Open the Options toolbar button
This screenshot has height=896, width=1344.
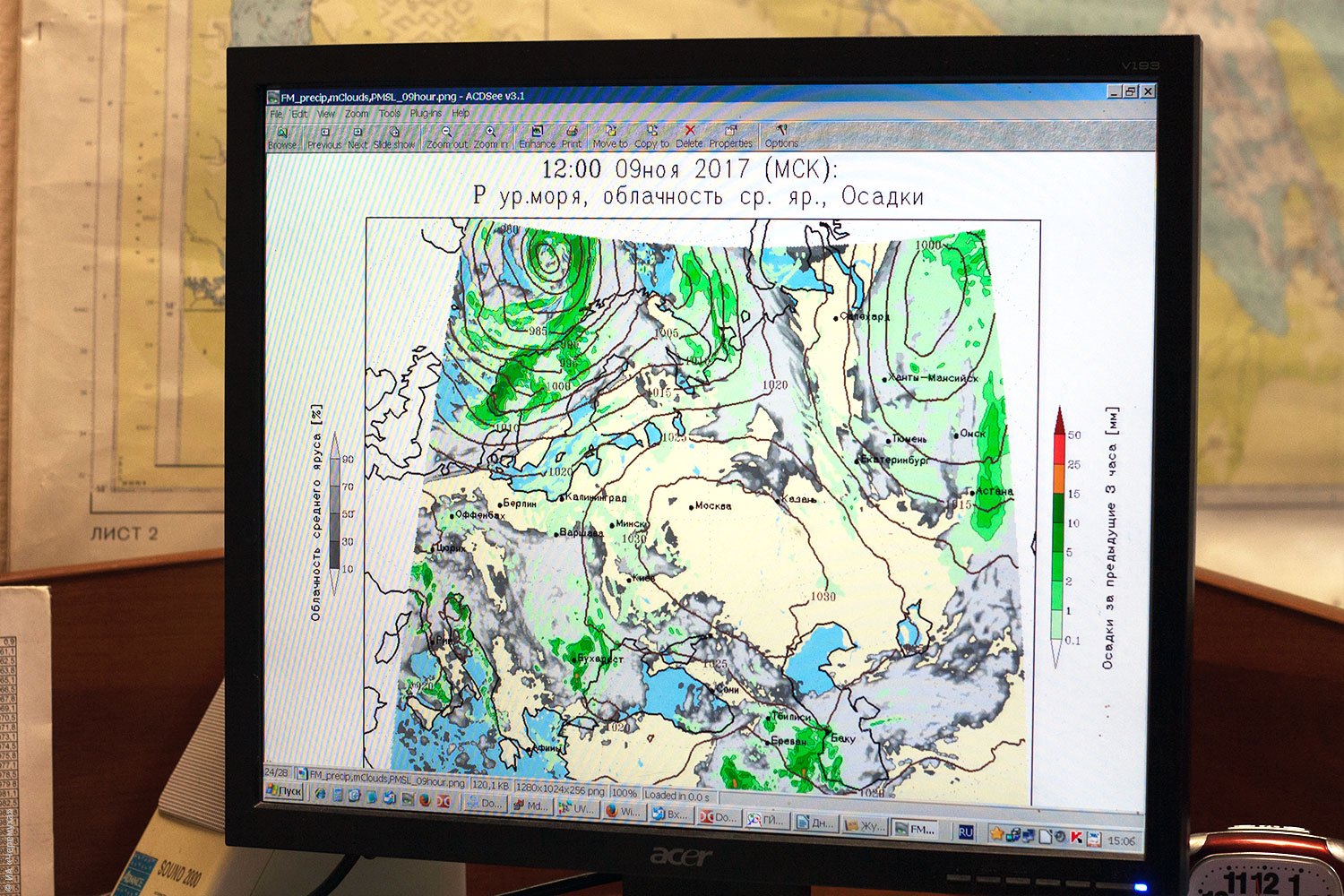[x=781, y=137]
